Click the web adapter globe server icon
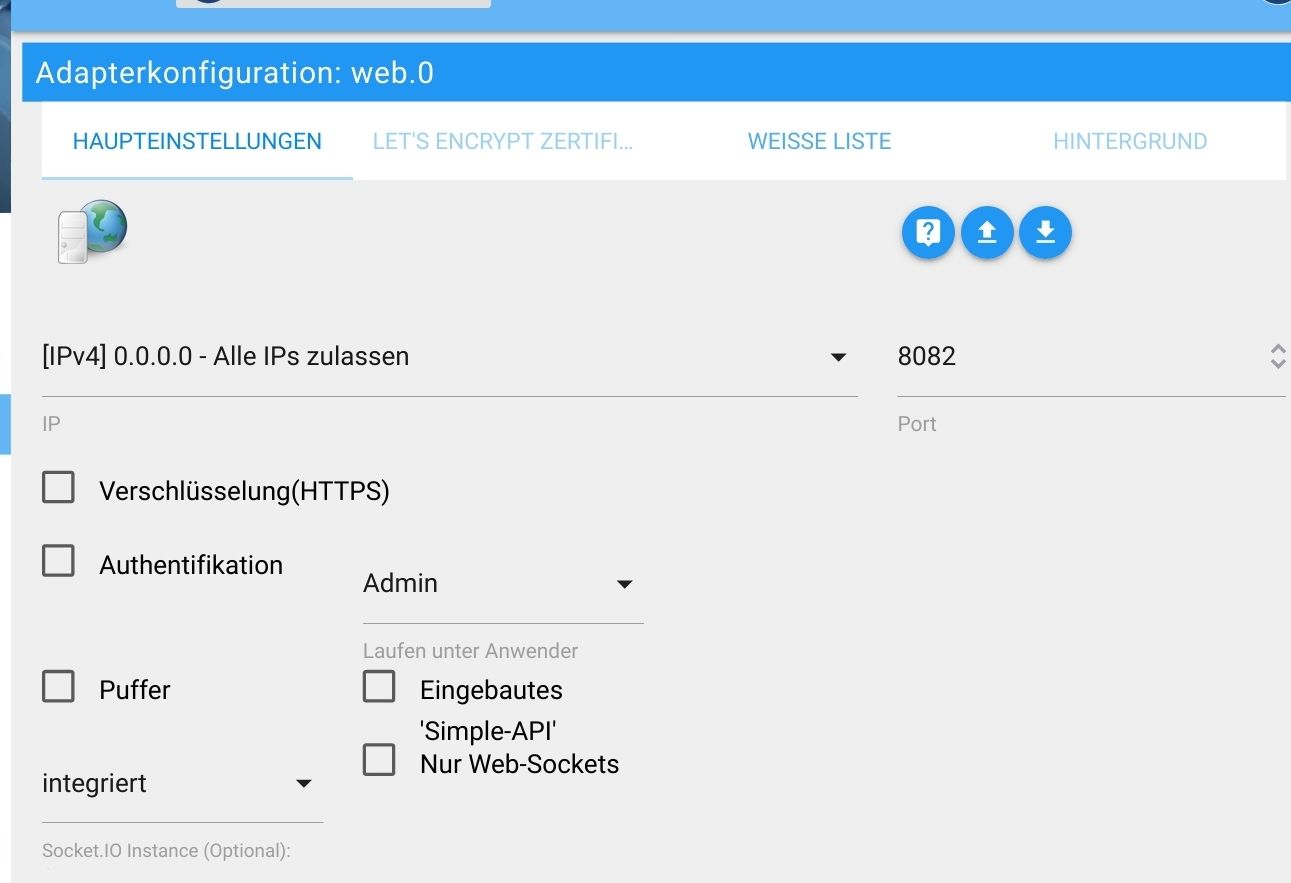The image size is (1291, 883). tap(91, 232)
